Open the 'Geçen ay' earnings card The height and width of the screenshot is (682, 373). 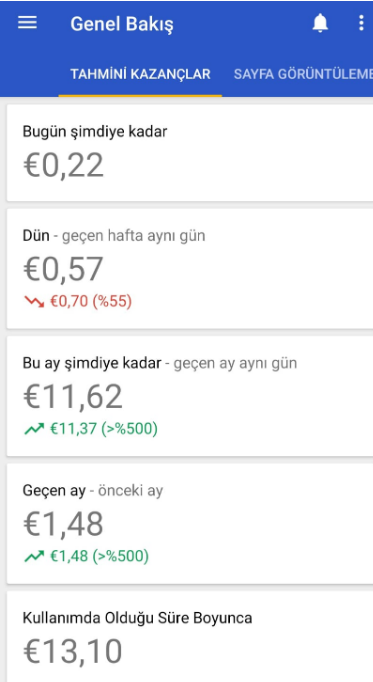pos(190,523)
